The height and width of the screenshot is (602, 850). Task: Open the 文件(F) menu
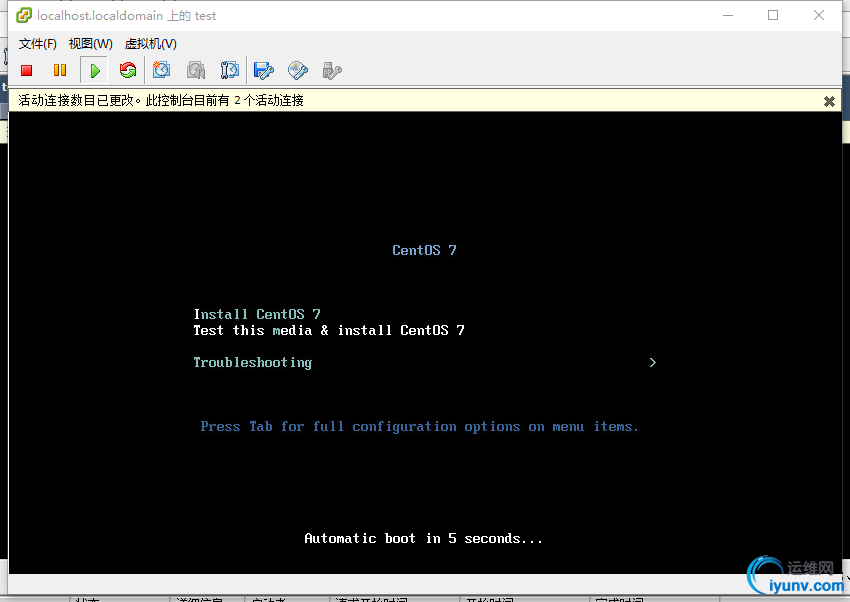(x=37, y=44)
